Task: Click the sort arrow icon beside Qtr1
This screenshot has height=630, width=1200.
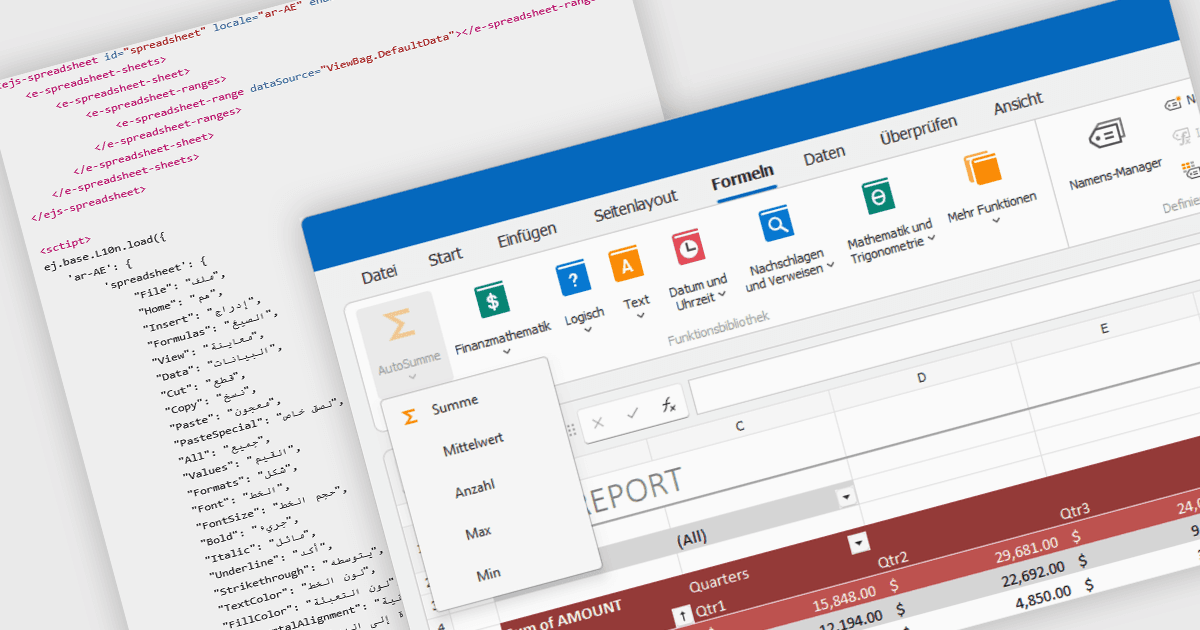Action: tap(685, 616)
